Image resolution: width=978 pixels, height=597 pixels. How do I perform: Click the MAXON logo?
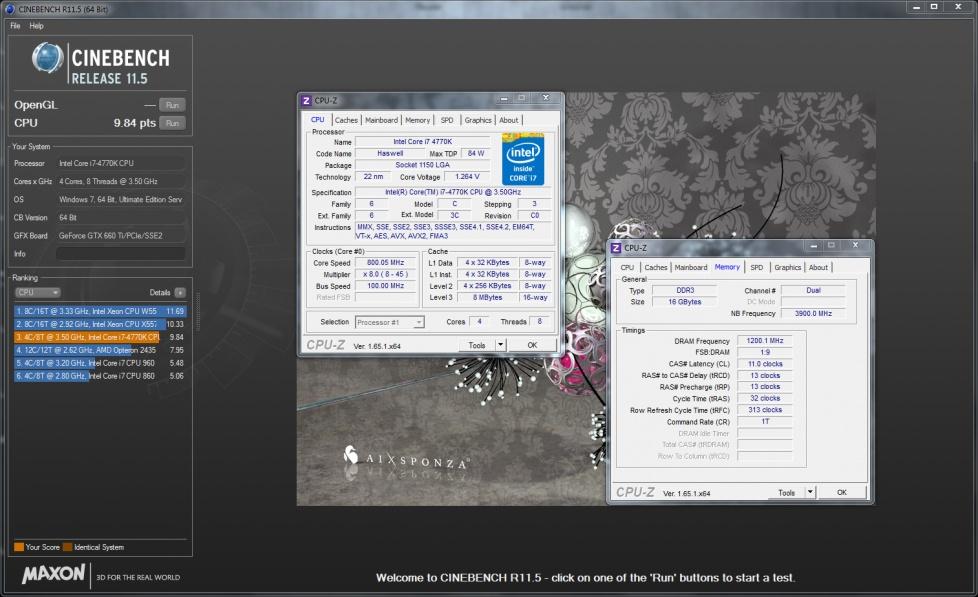[54, 574]
